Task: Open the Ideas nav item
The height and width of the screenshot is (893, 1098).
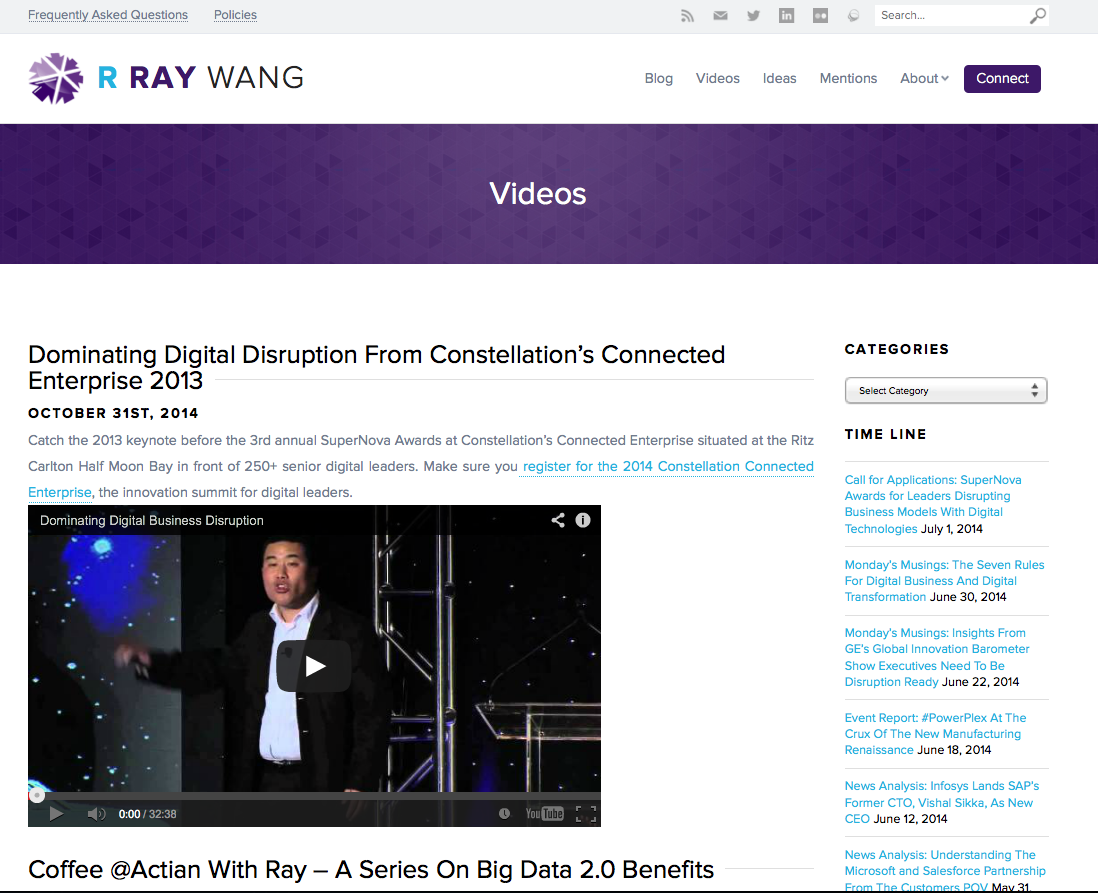Action: (779, 78)
